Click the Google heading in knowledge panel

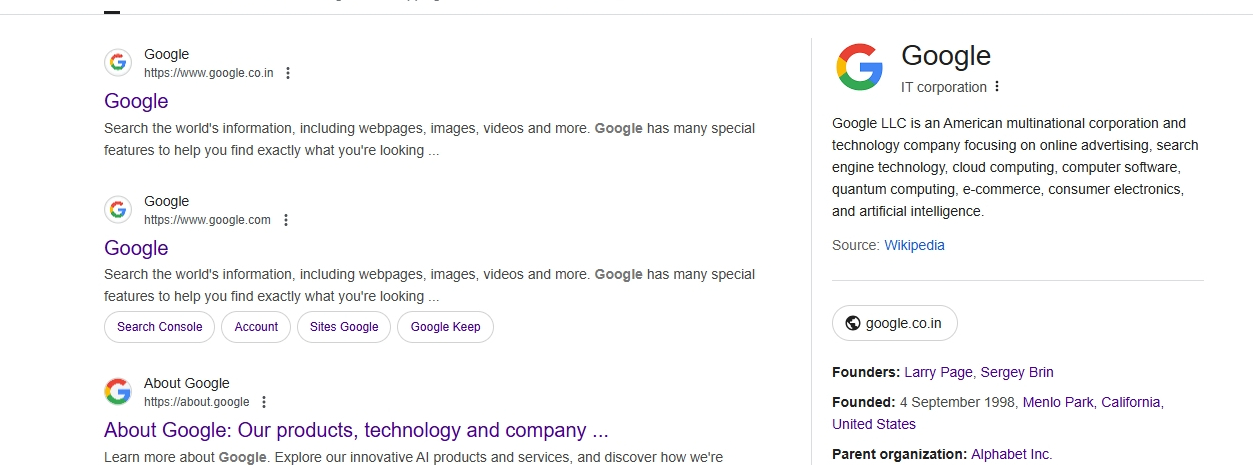tap(946, 56)
